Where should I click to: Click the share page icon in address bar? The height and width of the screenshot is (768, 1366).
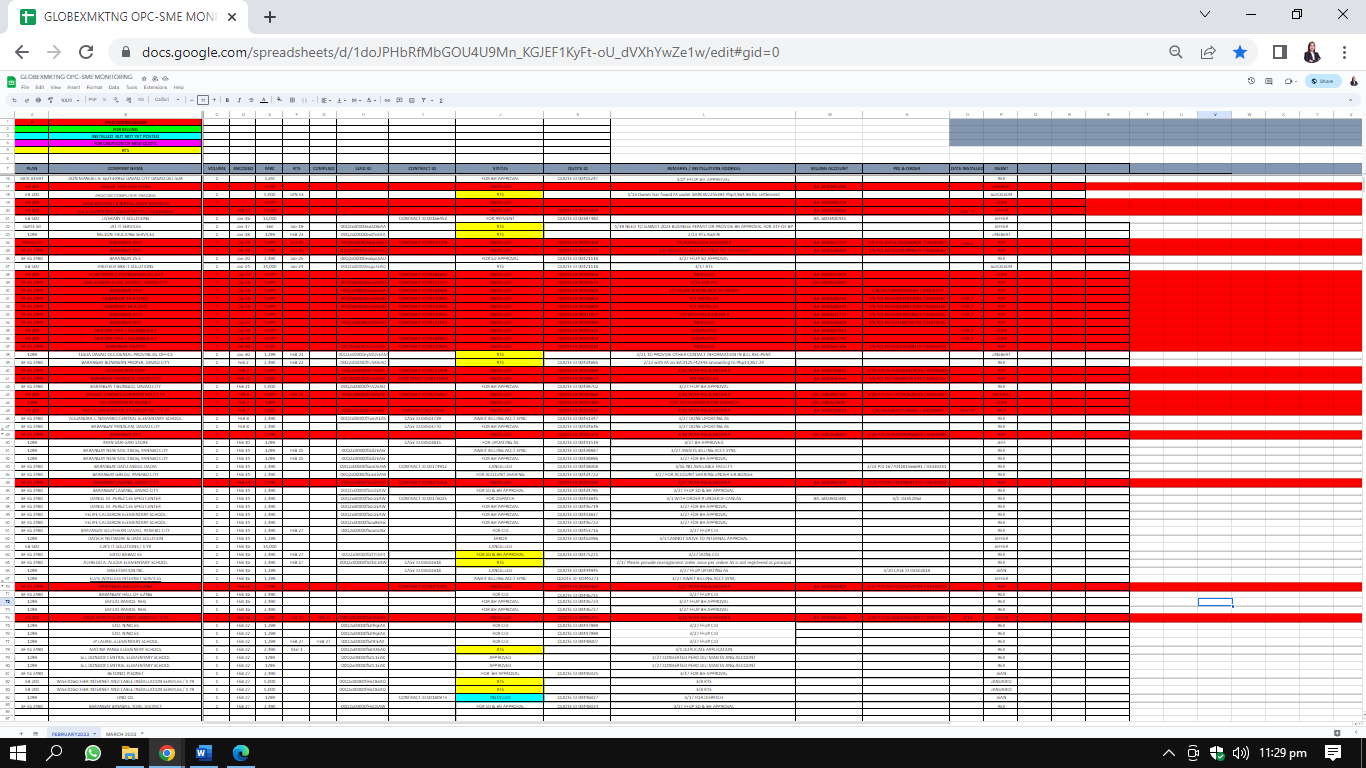pos(1208,52)
